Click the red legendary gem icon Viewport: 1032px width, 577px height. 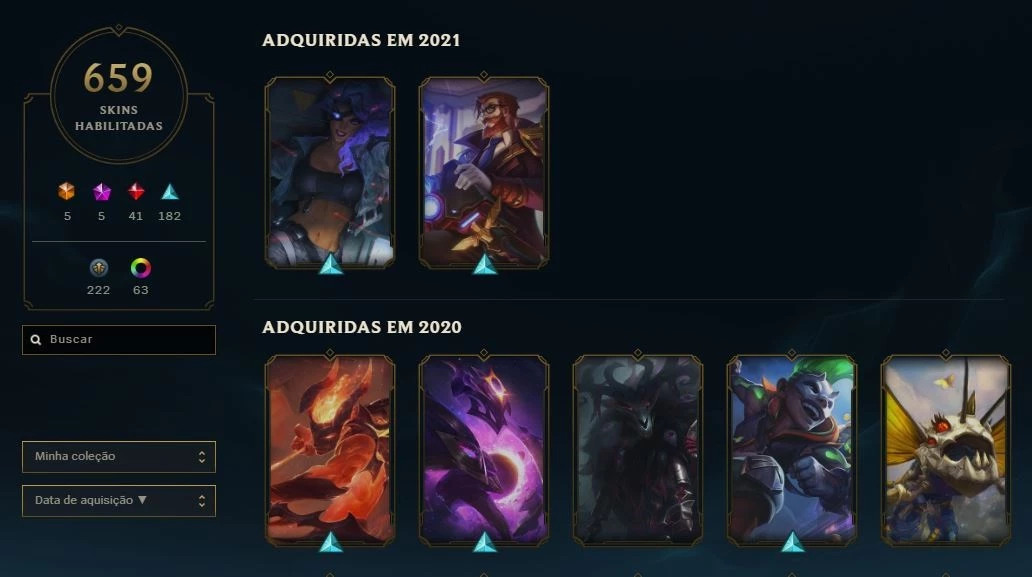coord(136,191)
